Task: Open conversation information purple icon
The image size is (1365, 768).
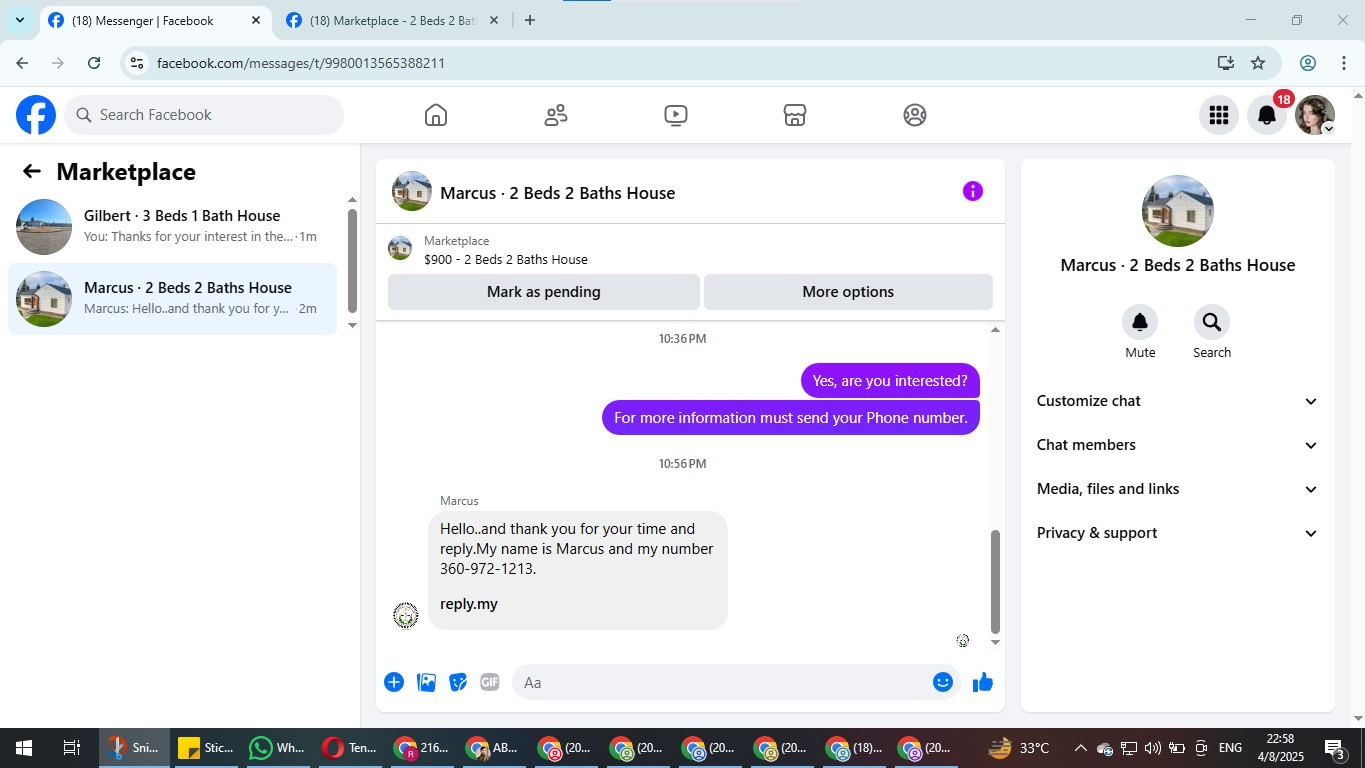Action: [973, 191]
